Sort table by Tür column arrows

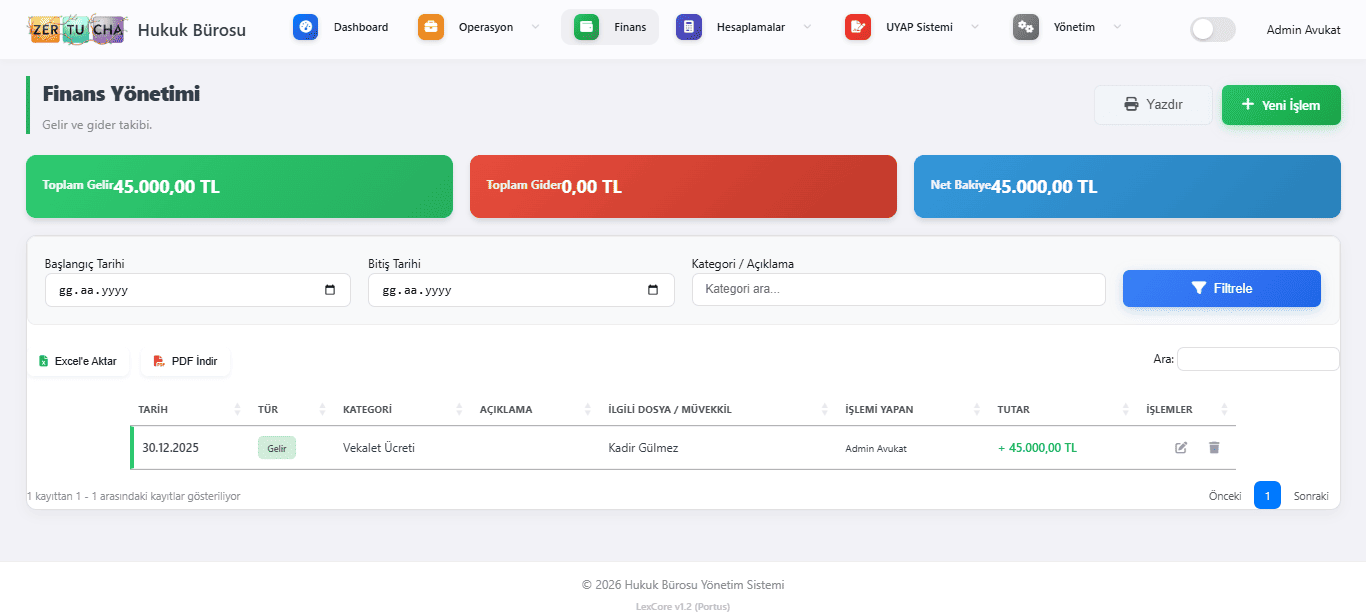[322, 409]
